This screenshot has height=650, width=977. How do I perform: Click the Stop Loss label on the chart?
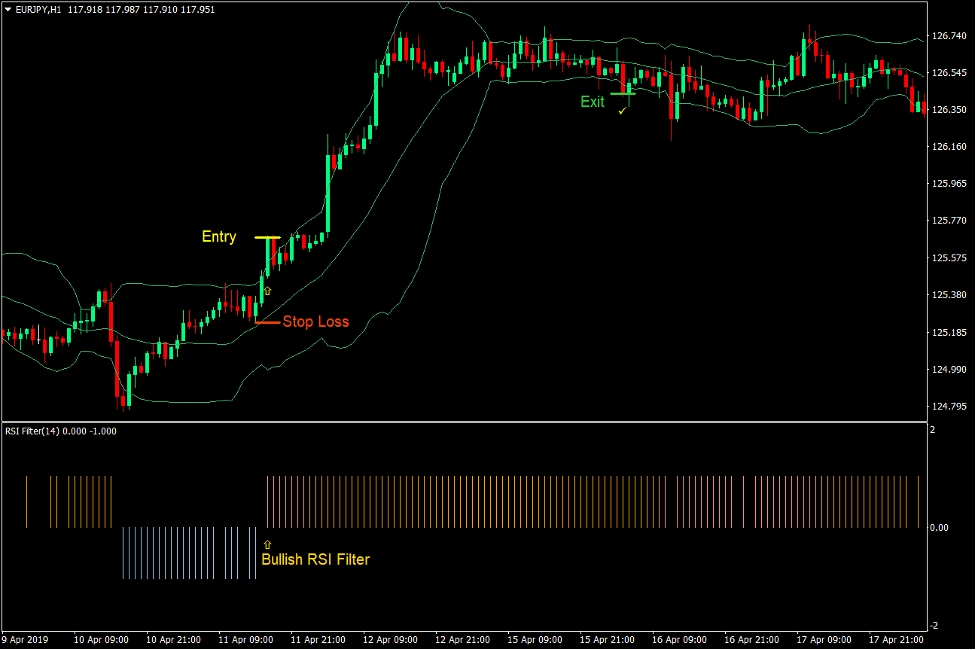(x=316, y=321)
